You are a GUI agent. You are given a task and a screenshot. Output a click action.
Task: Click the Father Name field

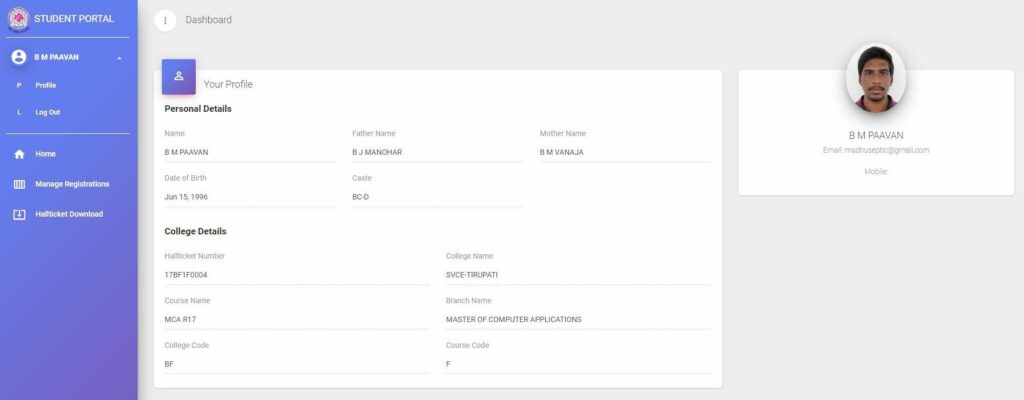click(x=437, y=152)
